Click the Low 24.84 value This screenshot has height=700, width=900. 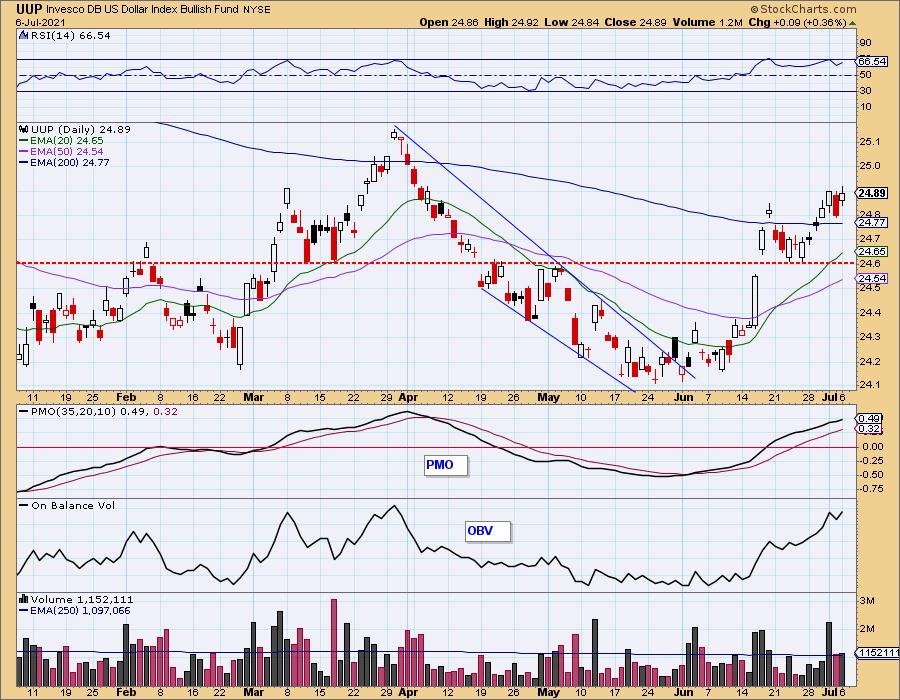[571, 22]
